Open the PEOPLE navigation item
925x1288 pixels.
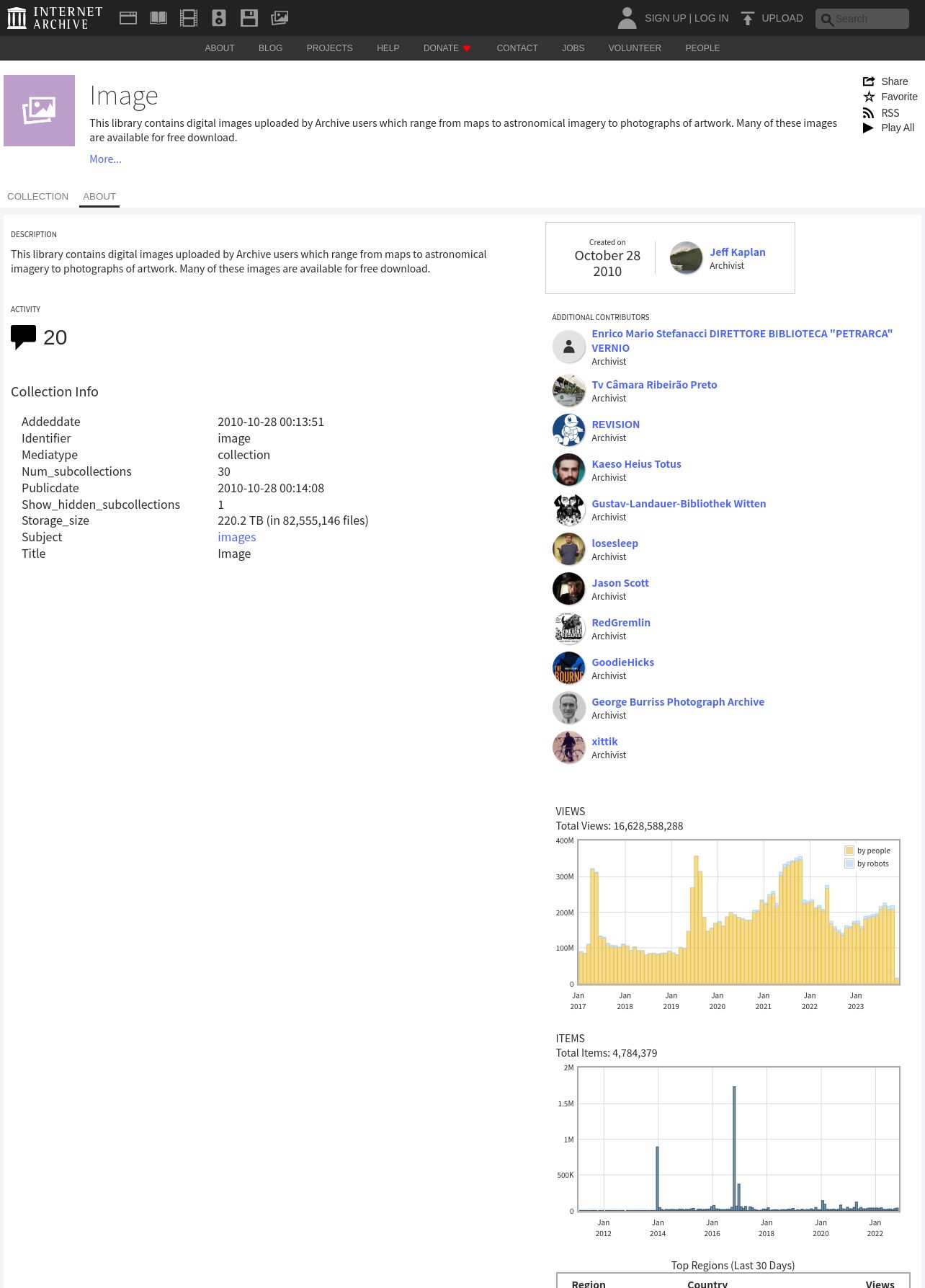[x=702, y=48]
